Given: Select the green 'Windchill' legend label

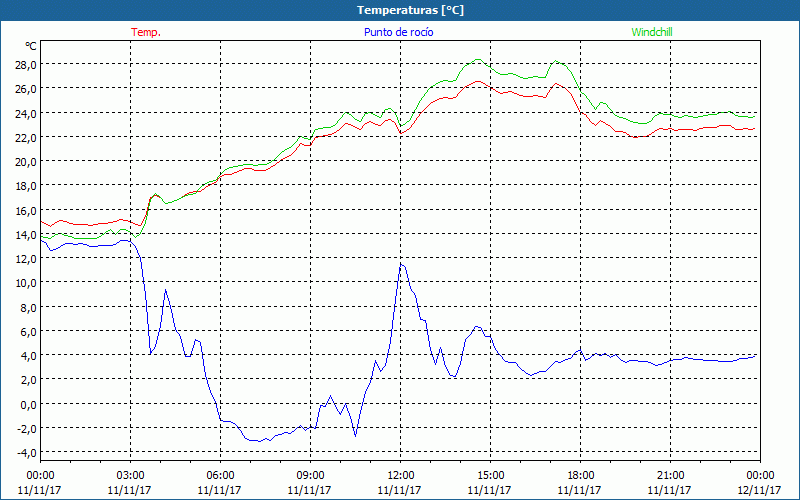Looking at the screenshot, I should coord(652,32).
